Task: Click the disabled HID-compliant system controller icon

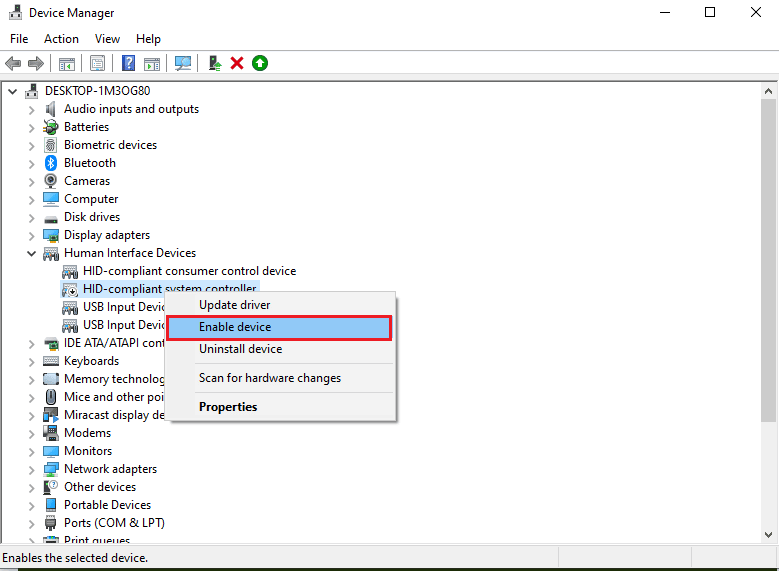Action: pyautogui.click(x=70, y=289)
